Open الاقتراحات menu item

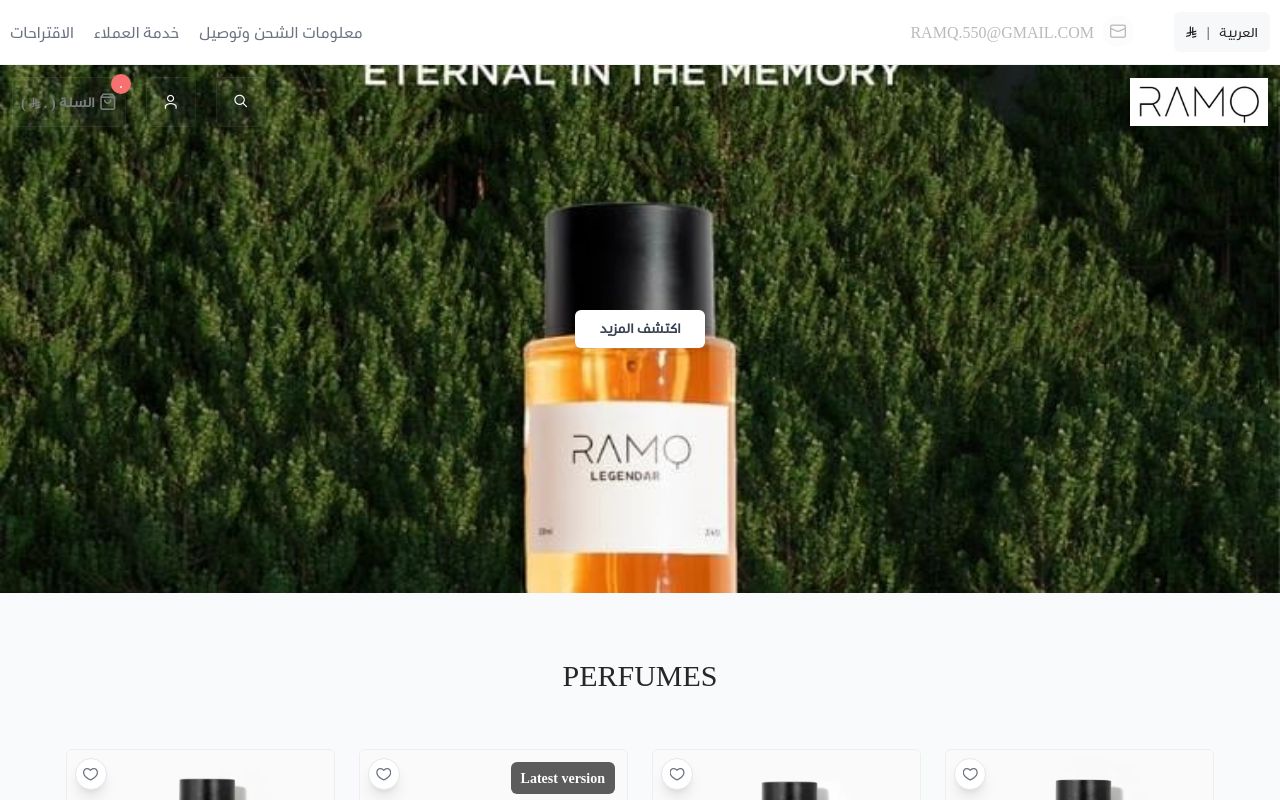click(42, 32)
